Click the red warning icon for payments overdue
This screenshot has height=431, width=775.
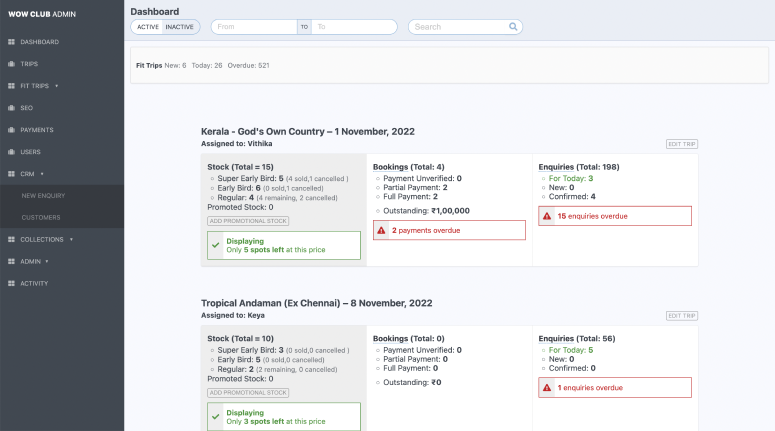[x=381, y=230]
